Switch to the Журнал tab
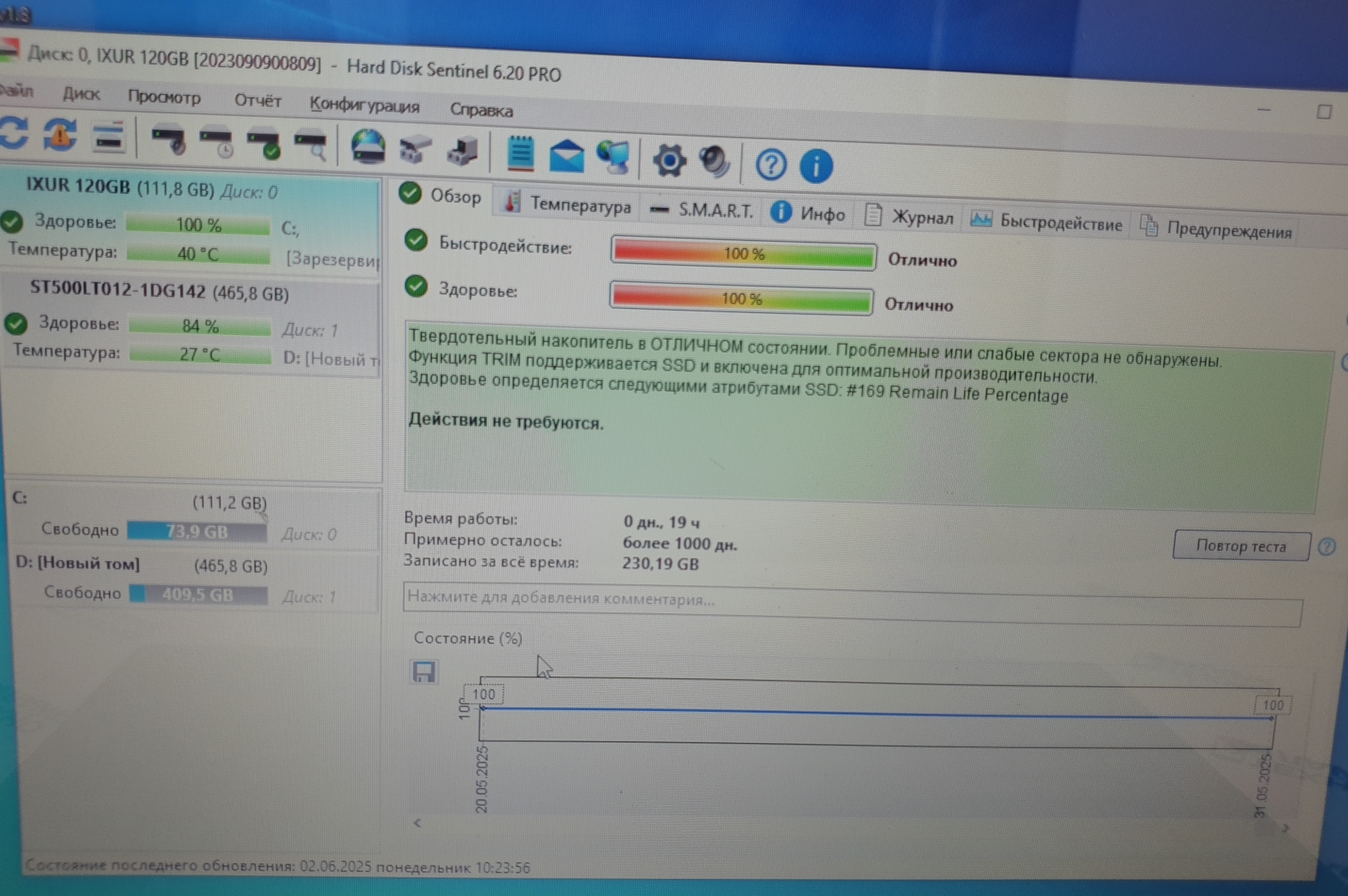 click(909, 217)
